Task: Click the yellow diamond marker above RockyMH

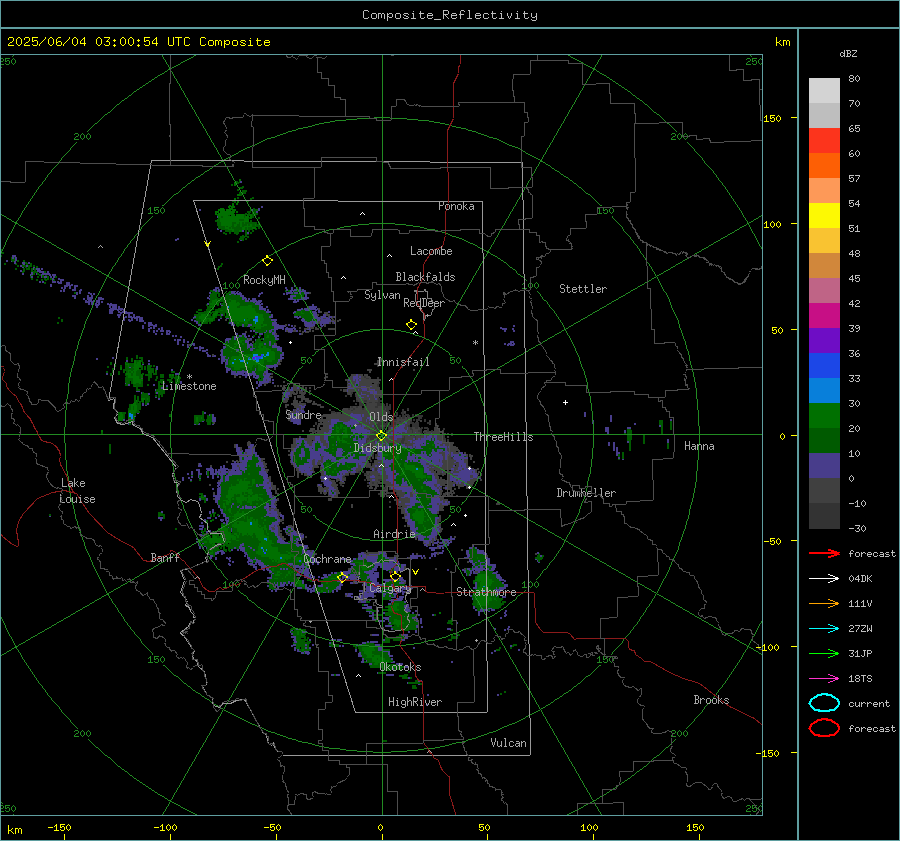Action: 267,261
